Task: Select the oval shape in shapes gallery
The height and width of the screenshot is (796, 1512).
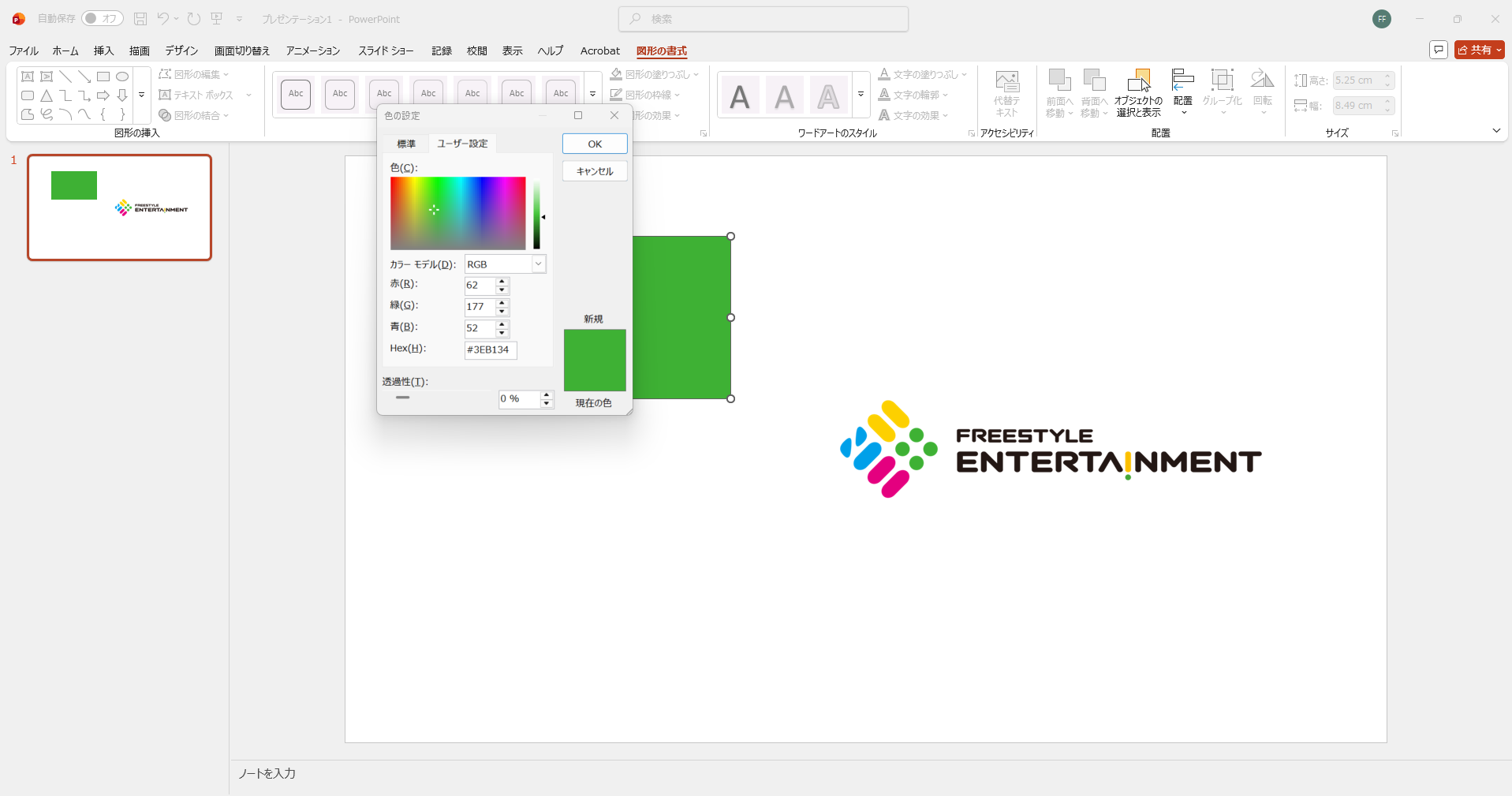Action: 122,77
